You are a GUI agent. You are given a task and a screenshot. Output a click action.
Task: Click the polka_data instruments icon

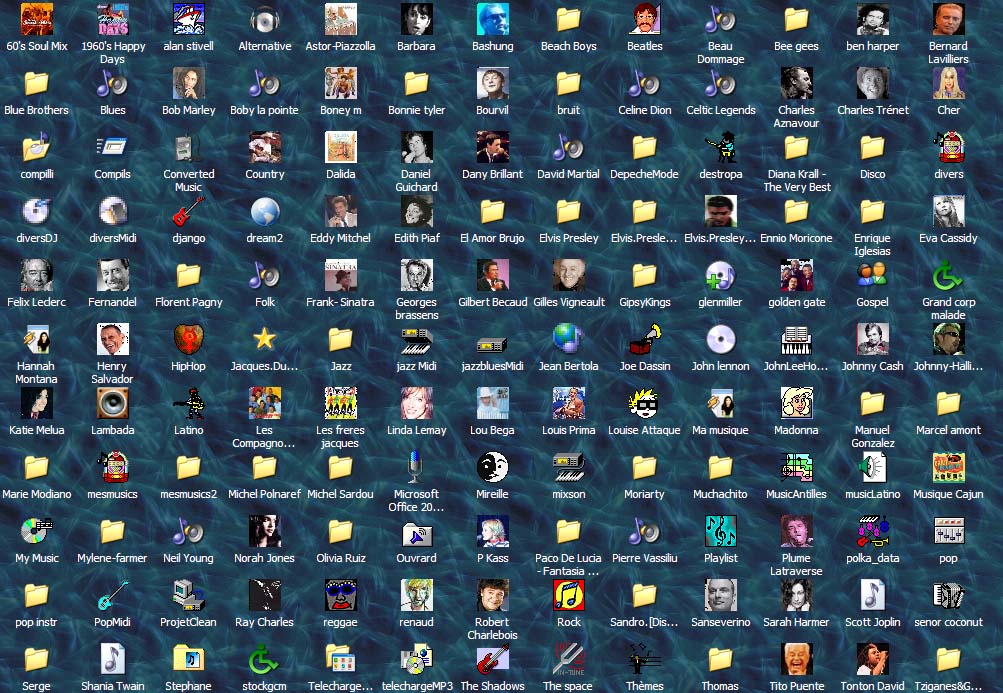873,531
